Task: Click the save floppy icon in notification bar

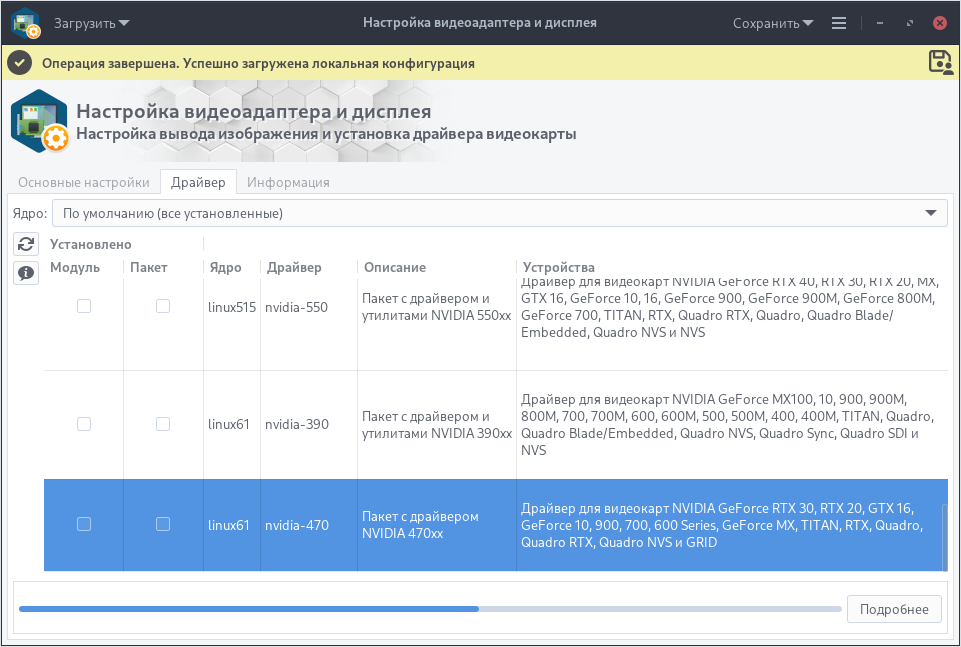Action: [940, 62]
